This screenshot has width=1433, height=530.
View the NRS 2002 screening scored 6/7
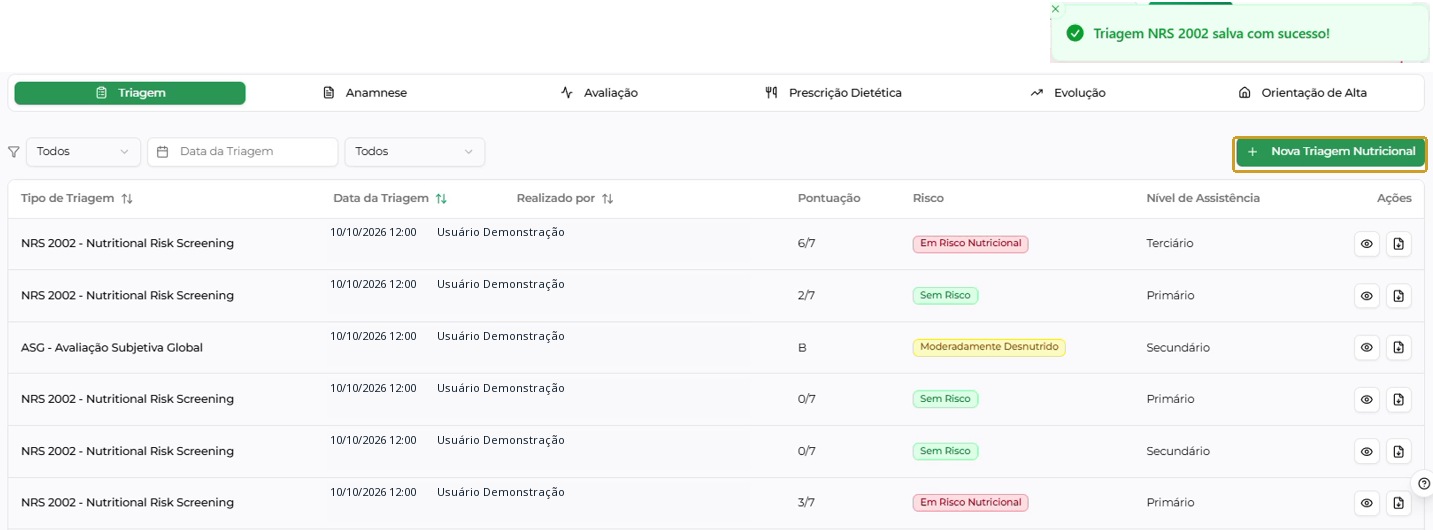pos(1366,244)
